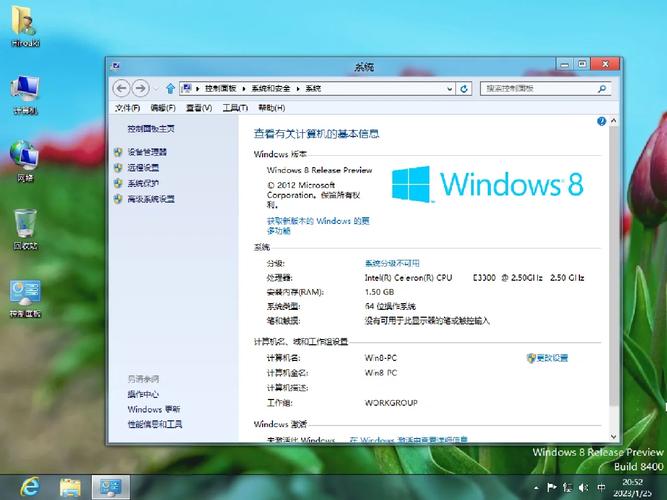Expand breadcrumb arrow after 控制面板
This screenshot has height=500, width=667.
[x=244, y=89]
